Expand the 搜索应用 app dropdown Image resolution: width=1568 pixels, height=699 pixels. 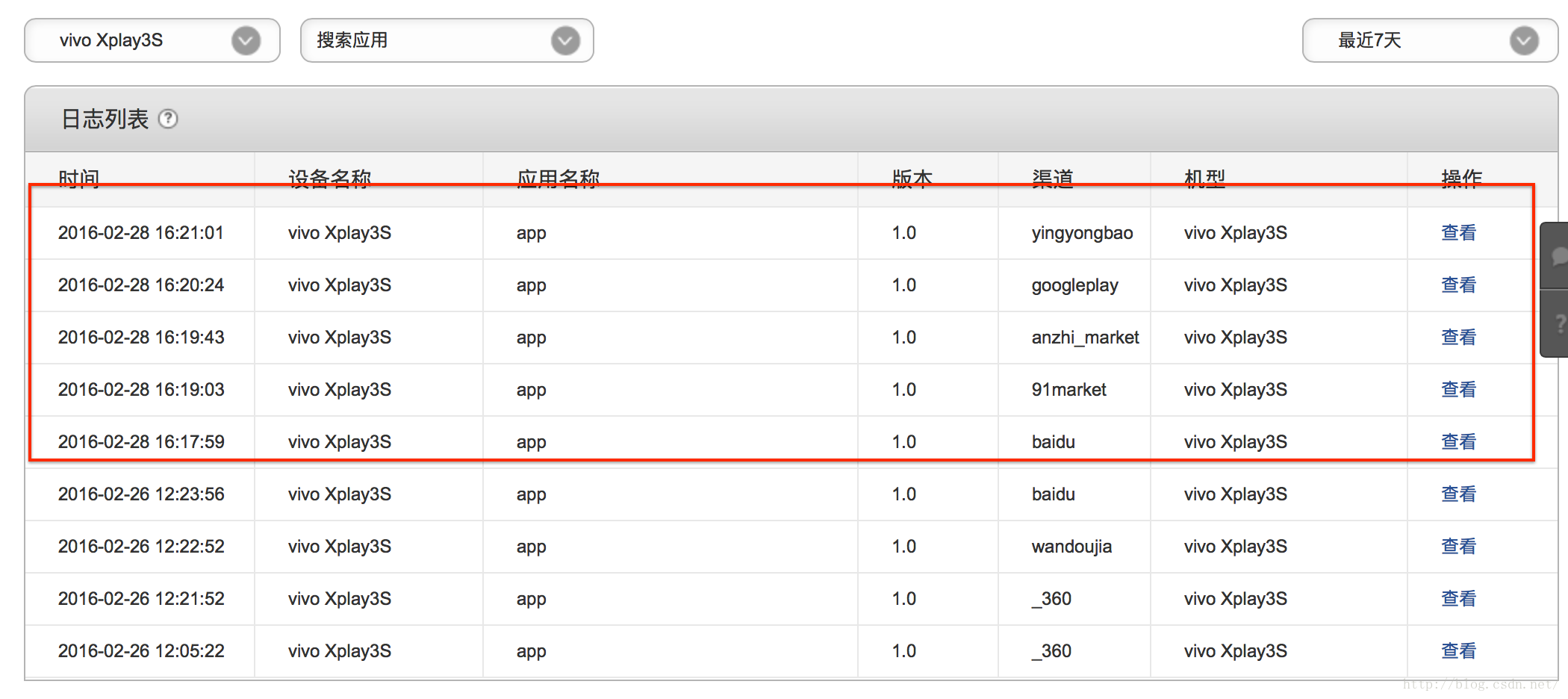coord(447,40)
